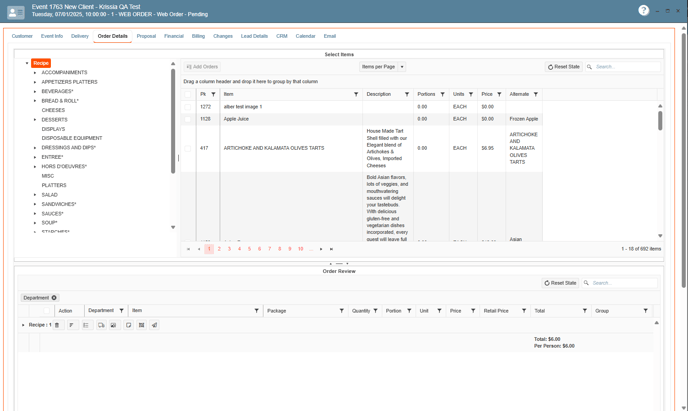Click the help question mark icon
Screen dimensions: 688x411
[x=643, y=10]
